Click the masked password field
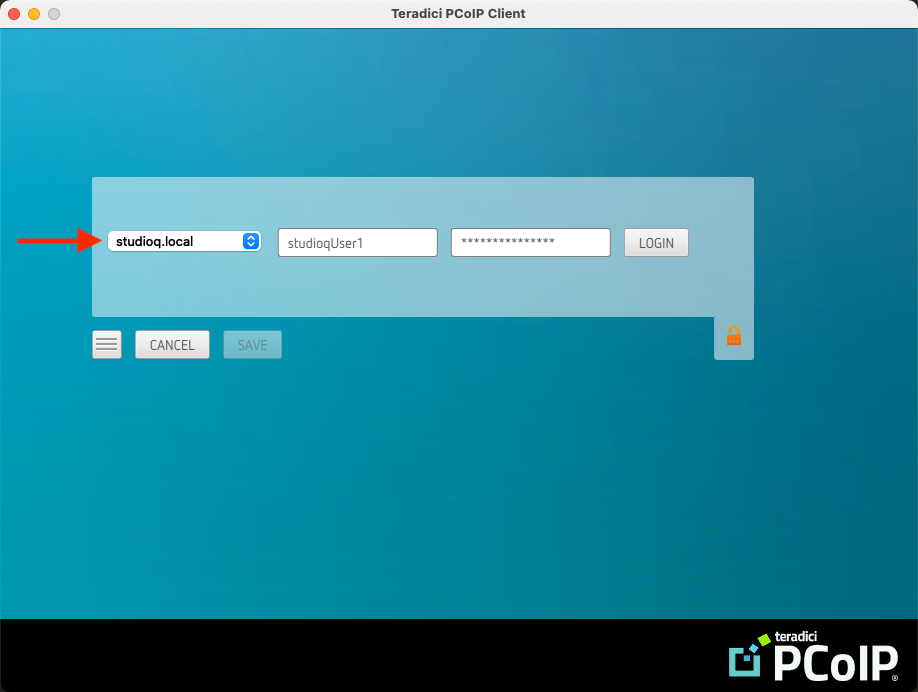The image size is (918, 692). (x=530, y=242)
